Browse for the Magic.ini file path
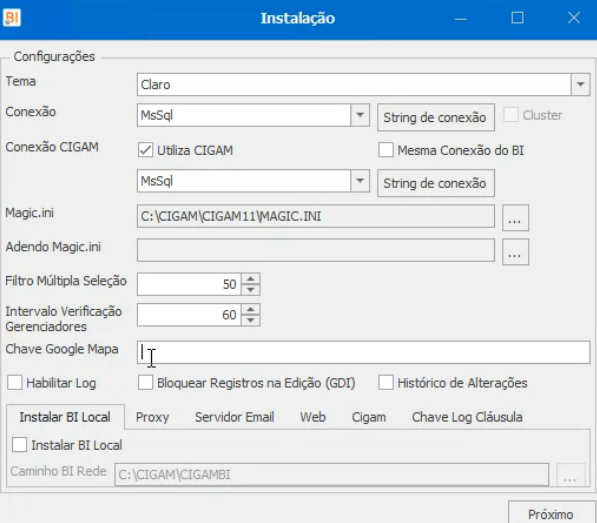This screenshot has height=523, width=597. click(515, 218)
